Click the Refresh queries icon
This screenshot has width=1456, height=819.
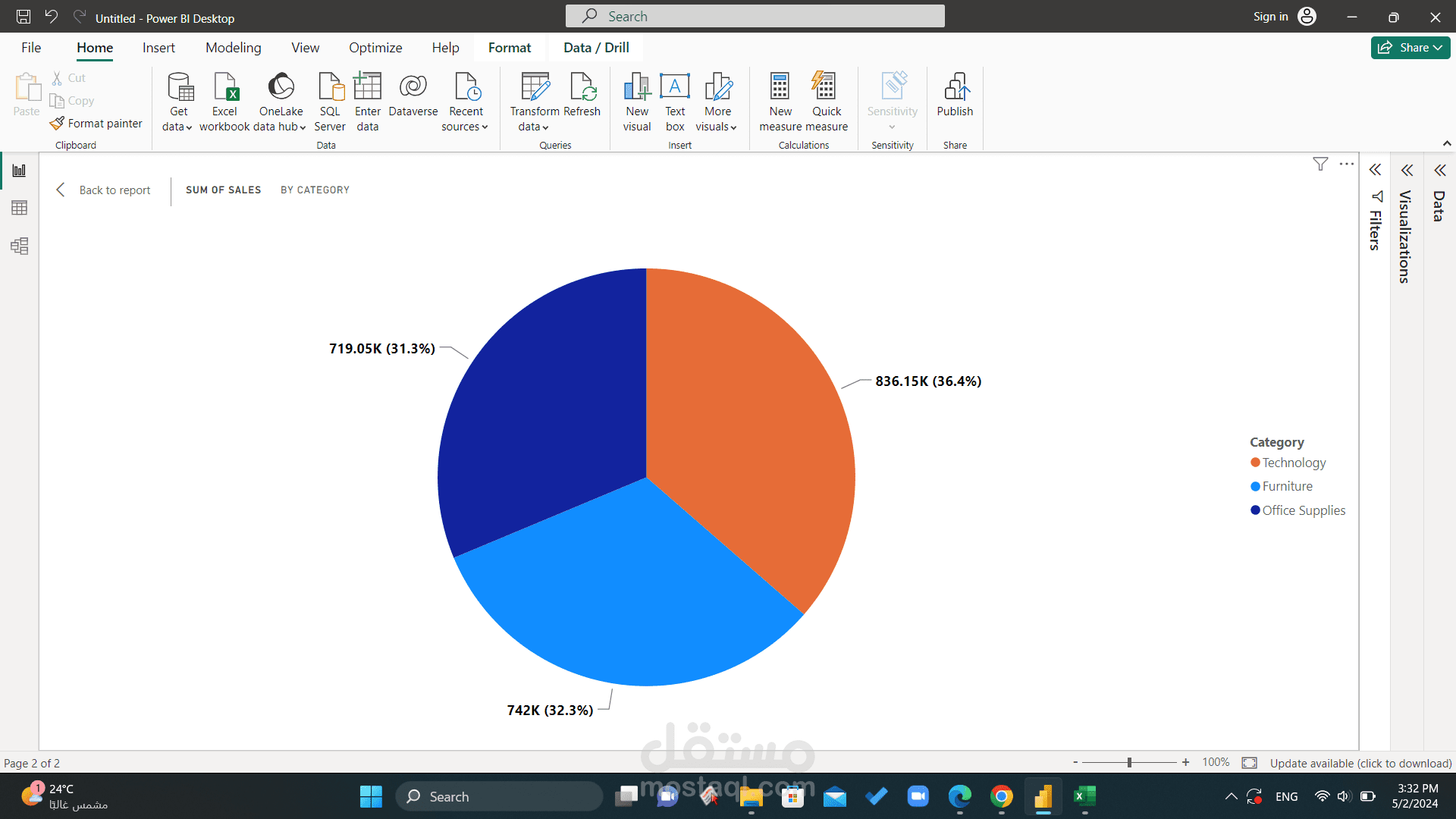coord(582,88)
